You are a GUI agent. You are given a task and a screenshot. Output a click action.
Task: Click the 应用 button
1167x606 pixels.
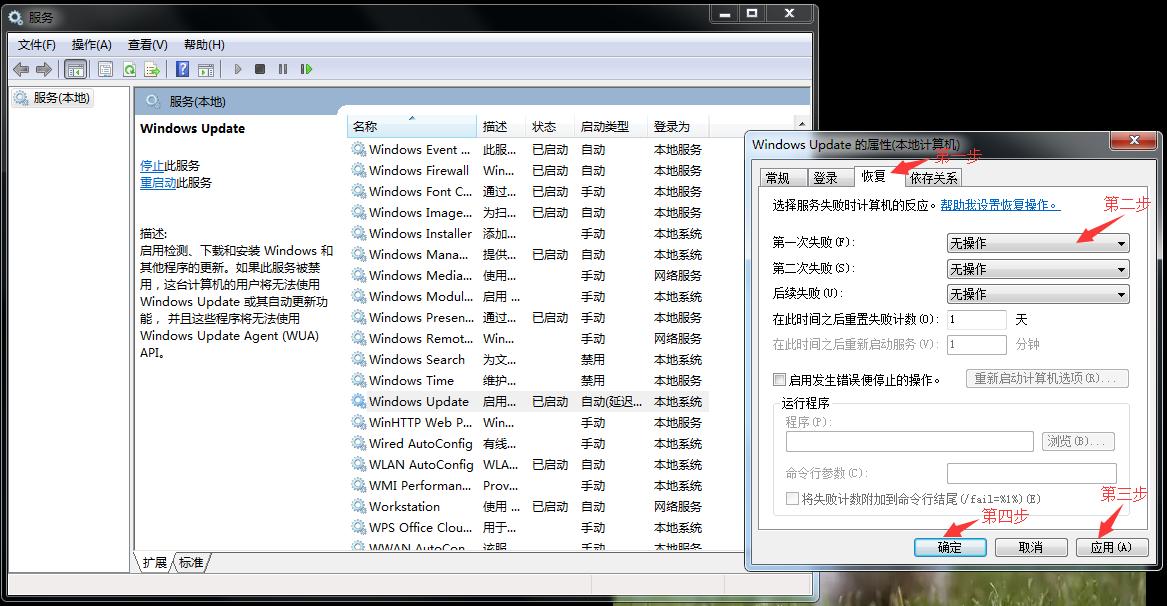pyautogui.click(x=1111, y=547)
